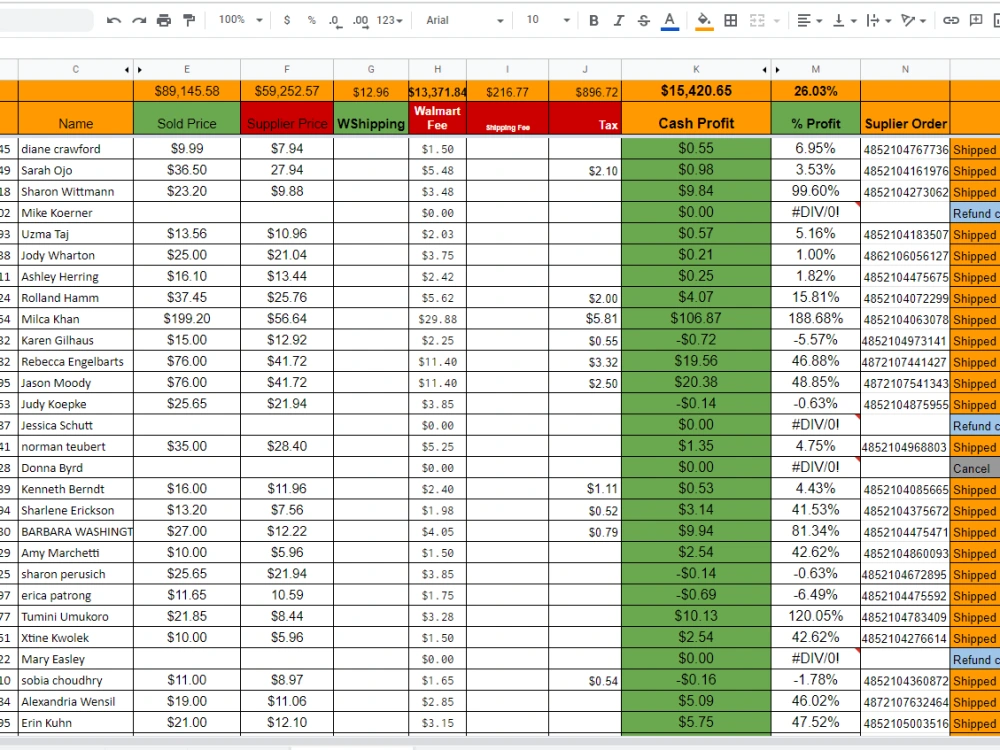This screenshot has width=1000, height=750.
Task: Select supplier order 4852104767736
Action: tap(905, 149)
